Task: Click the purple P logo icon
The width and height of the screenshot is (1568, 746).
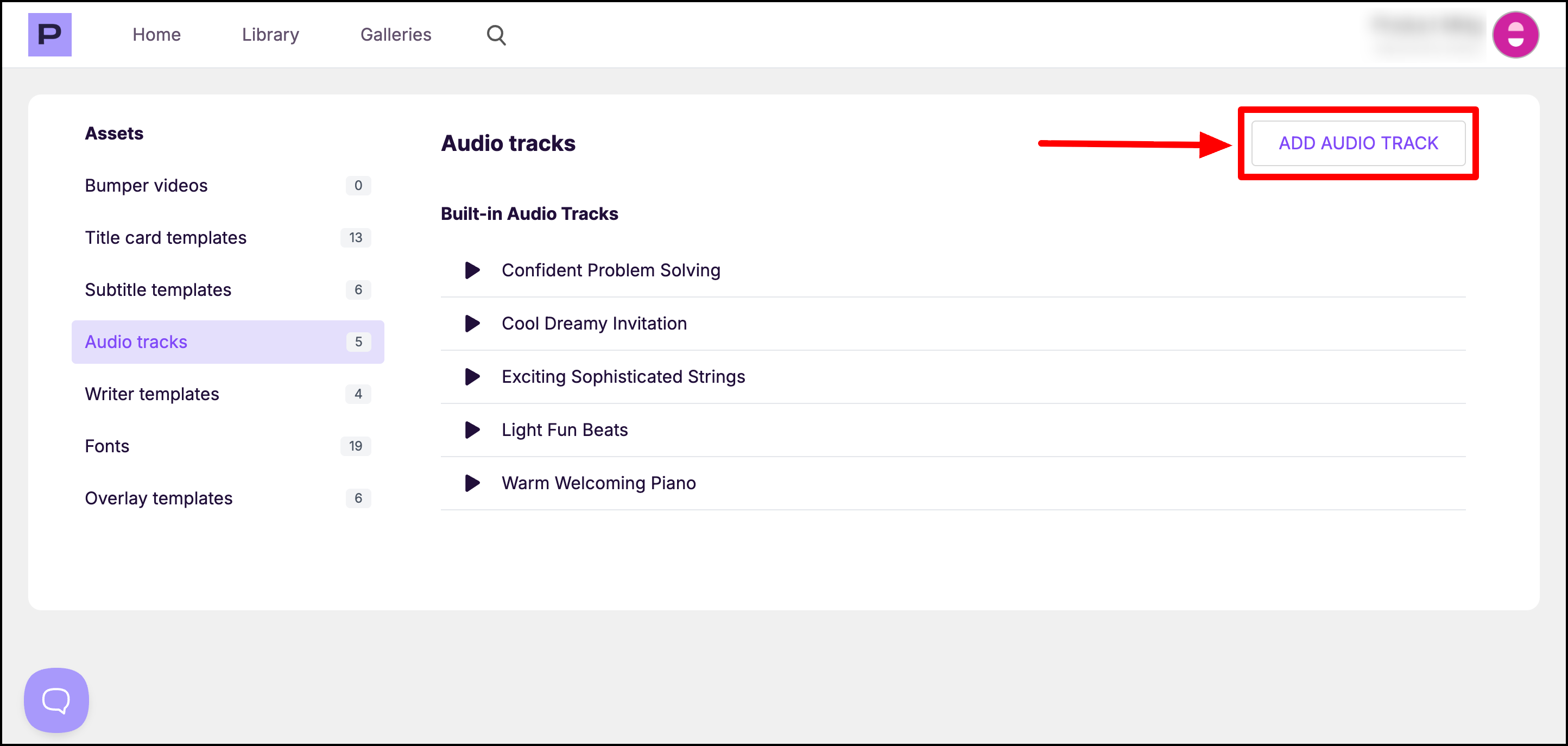Action: [x=49, y=35]
